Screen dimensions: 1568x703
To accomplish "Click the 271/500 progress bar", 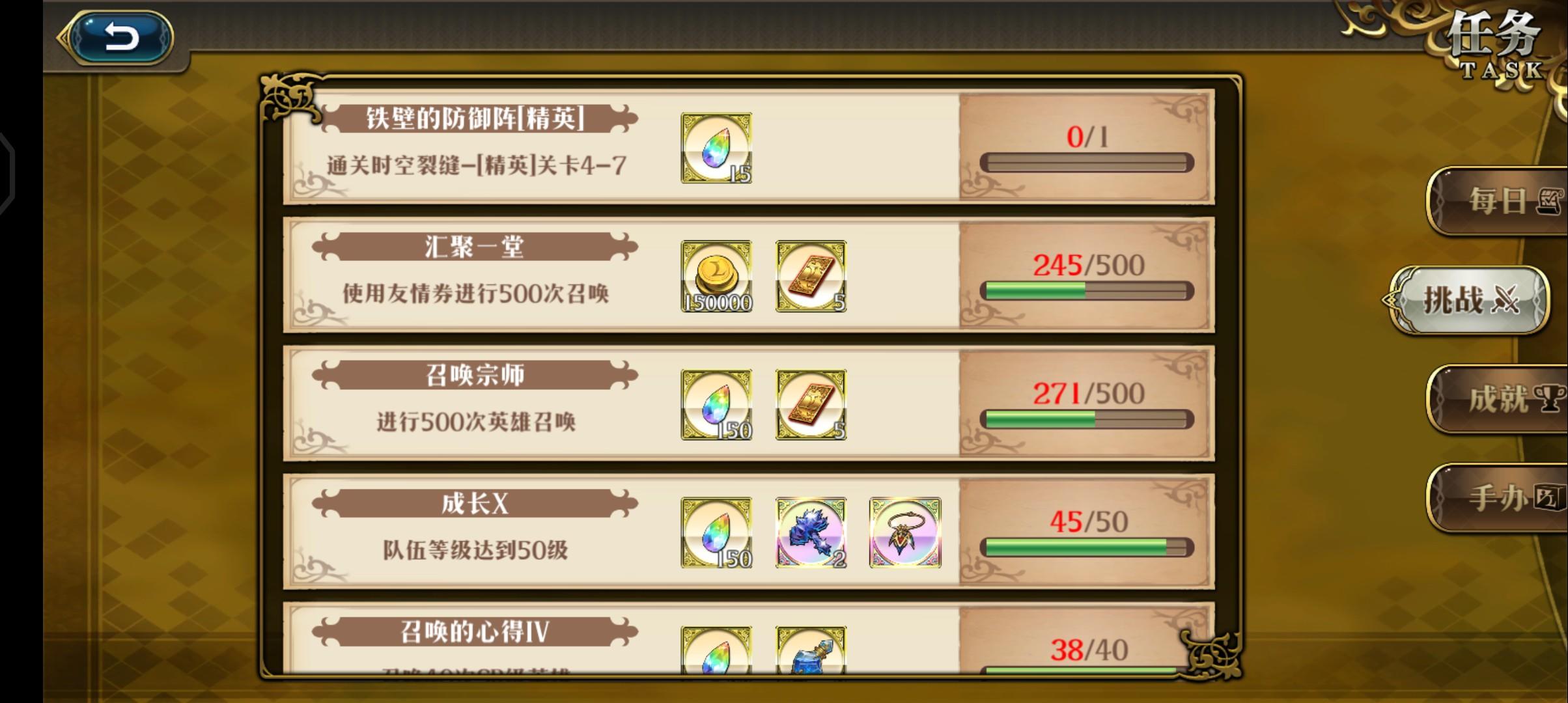I will pos(1087,419).
